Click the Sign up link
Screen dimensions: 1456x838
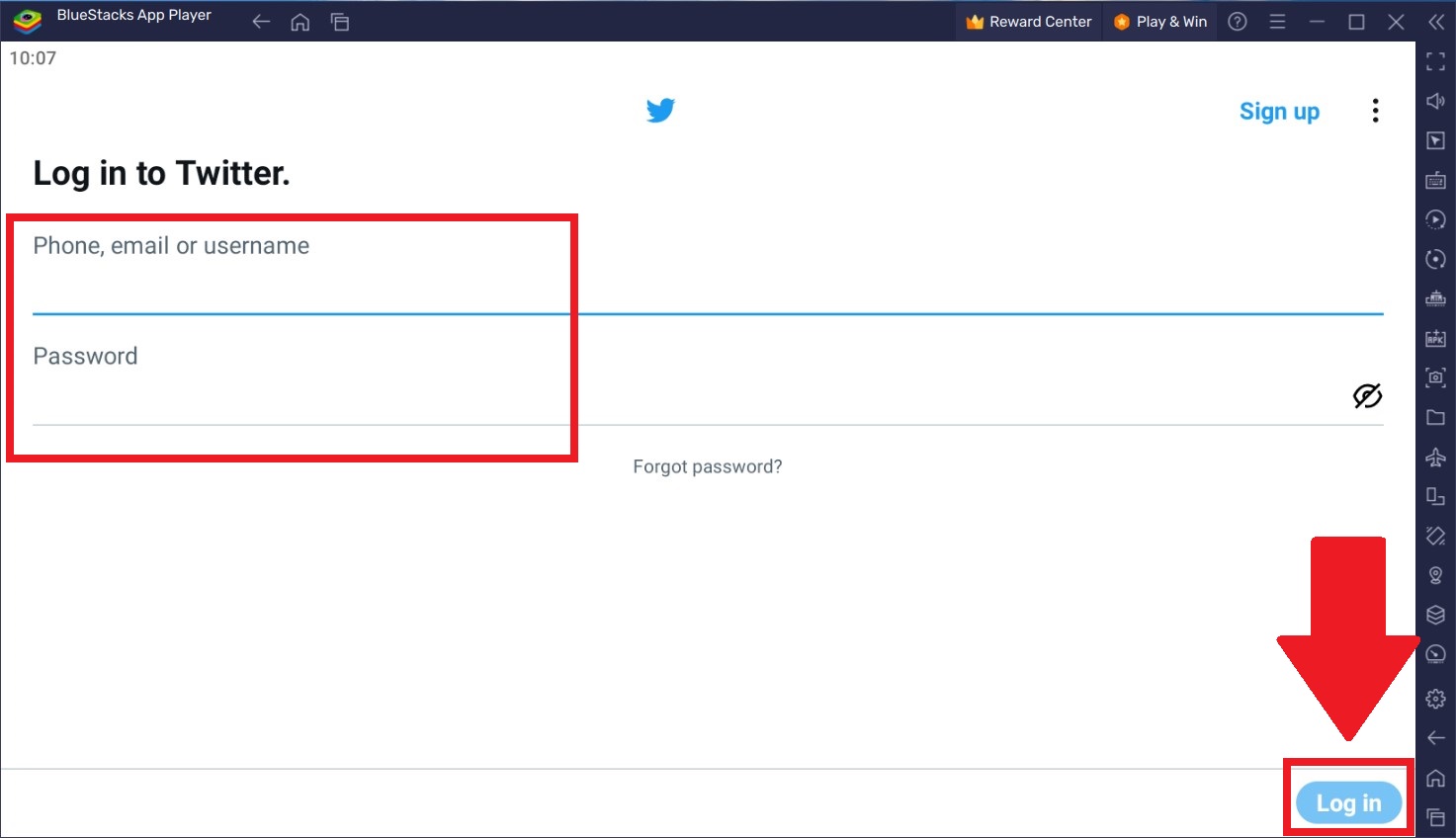(x=1279, y=112)
